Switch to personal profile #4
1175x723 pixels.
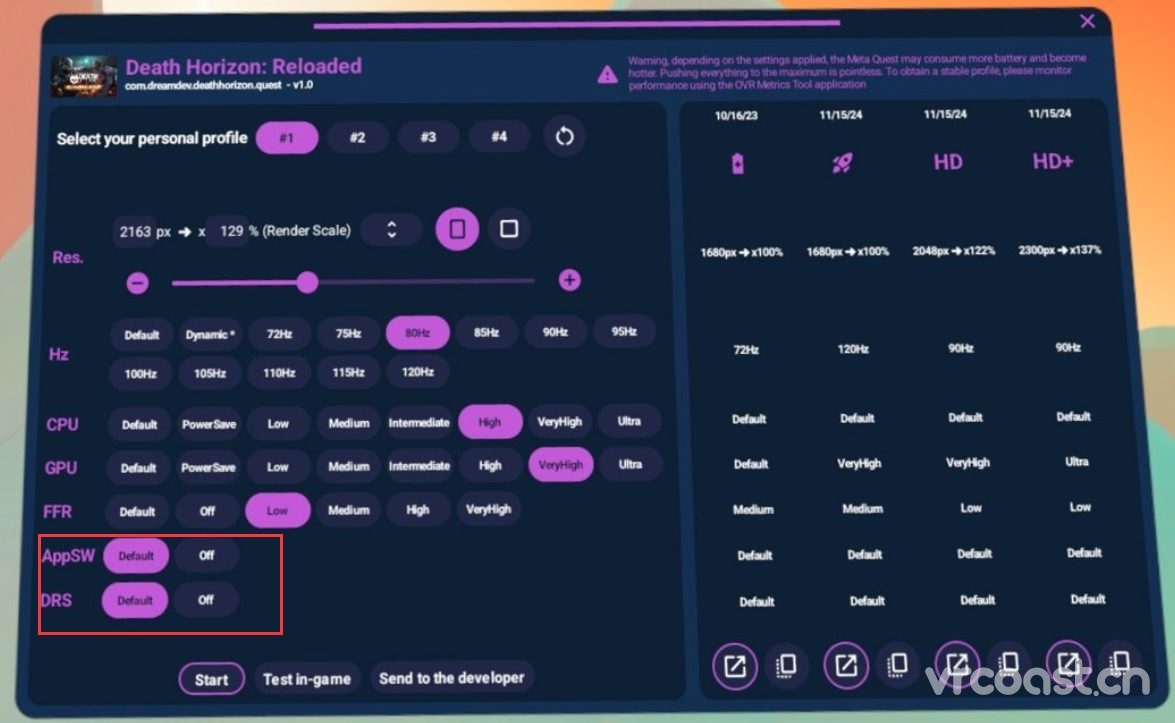[498, 137]
